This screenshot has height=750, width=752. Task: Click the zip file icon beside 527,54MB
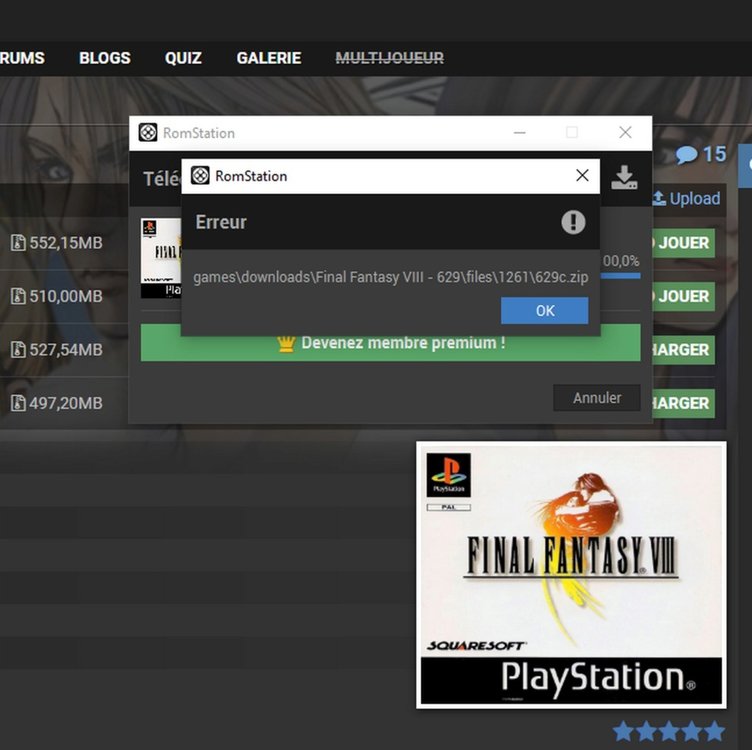[x=18, y=350]
